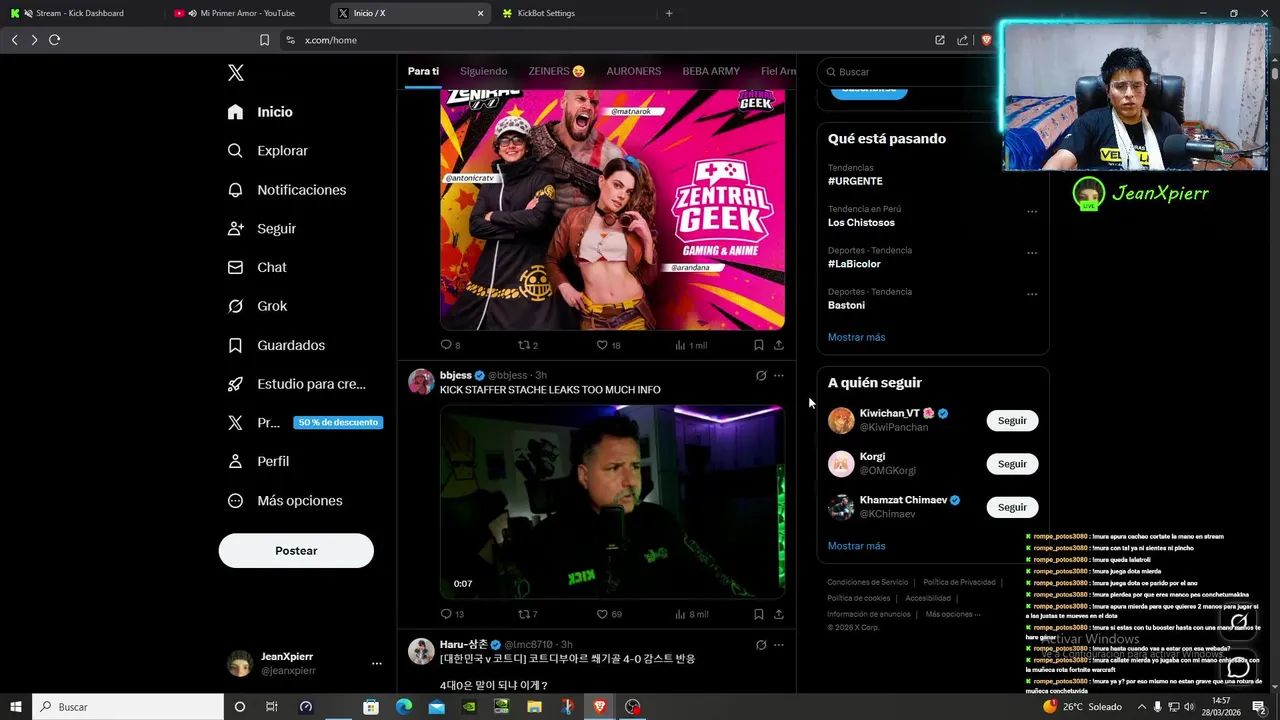Share the bbjess post

(x=779, y=614)
